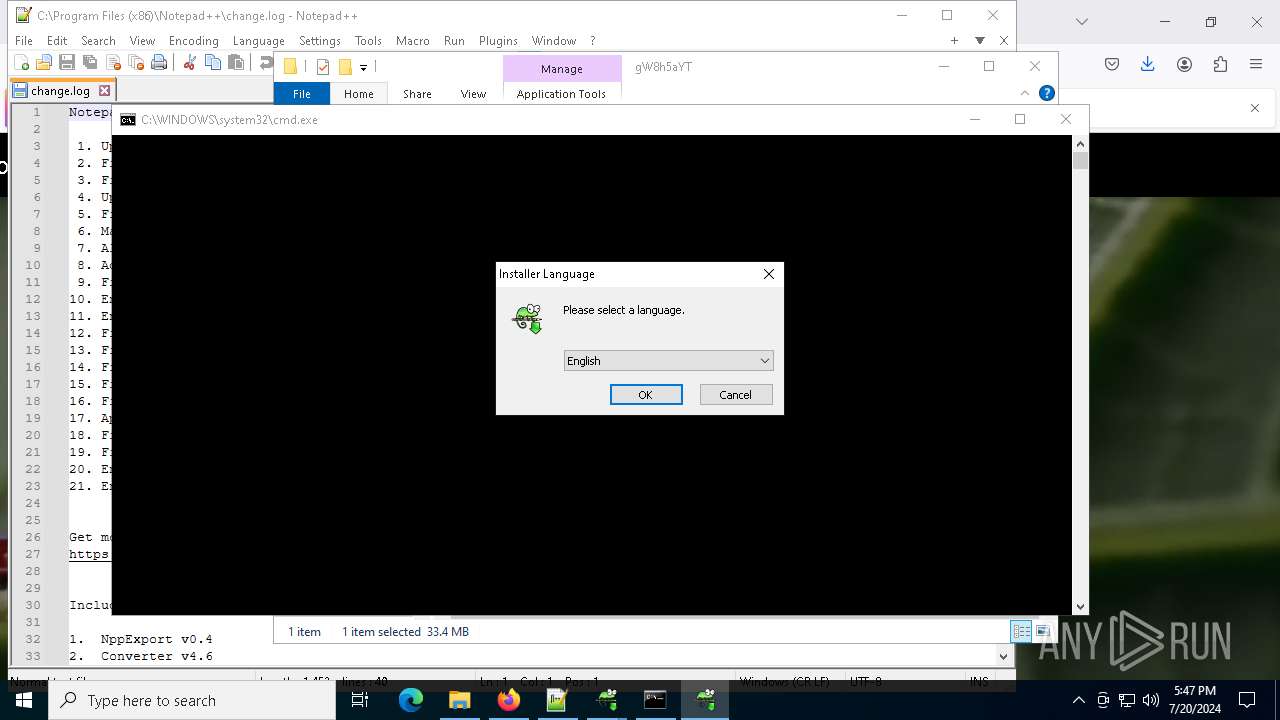Image resolution: width=1280 pixels, height=720 pixels.
Task: Click OK in Installer Language dialog
Action: pos(646,395)
